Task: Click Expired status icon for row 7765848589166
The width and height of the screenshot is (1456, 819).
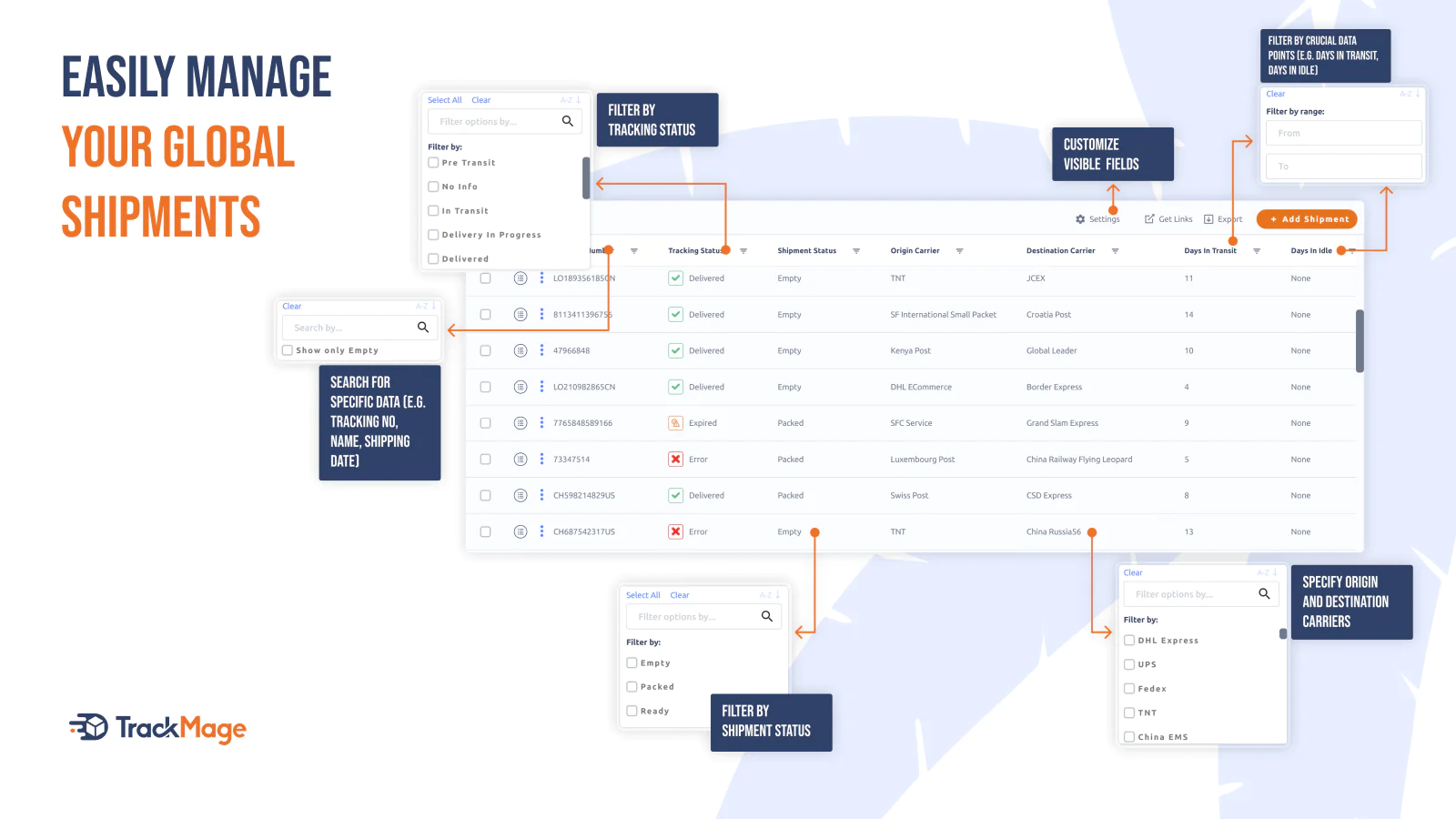Action: click(675, 423)
